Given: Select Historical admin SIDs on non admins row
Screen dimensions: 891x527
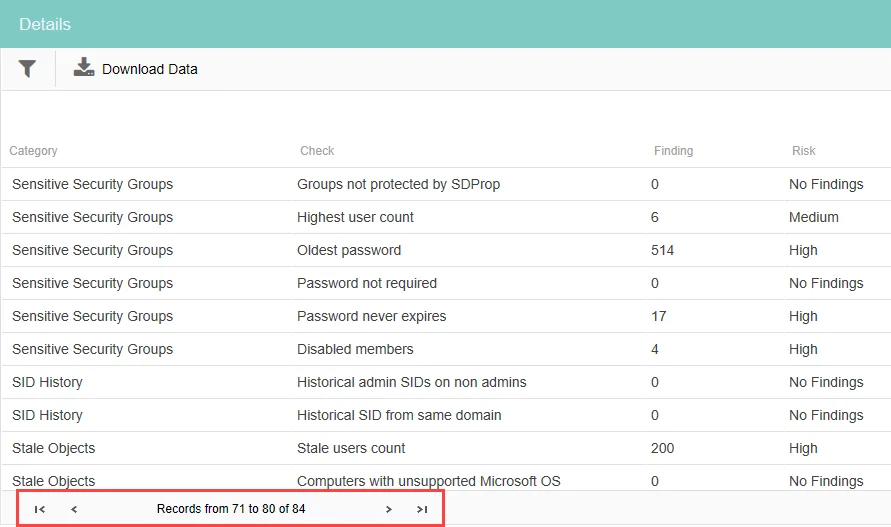Looking at the screenshot, I should pos(446,382).
